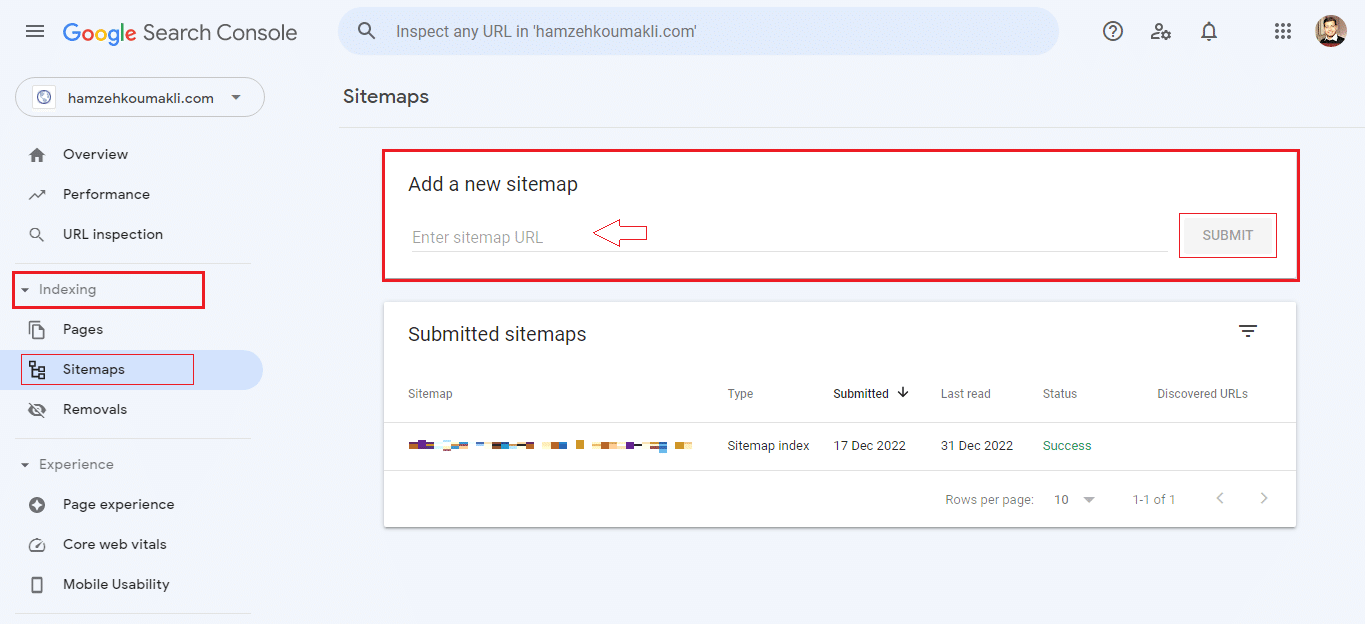This screenshot has height=624, width=1365.
Task: Open the hamburger main menu
Action: [x=35, y=31]
